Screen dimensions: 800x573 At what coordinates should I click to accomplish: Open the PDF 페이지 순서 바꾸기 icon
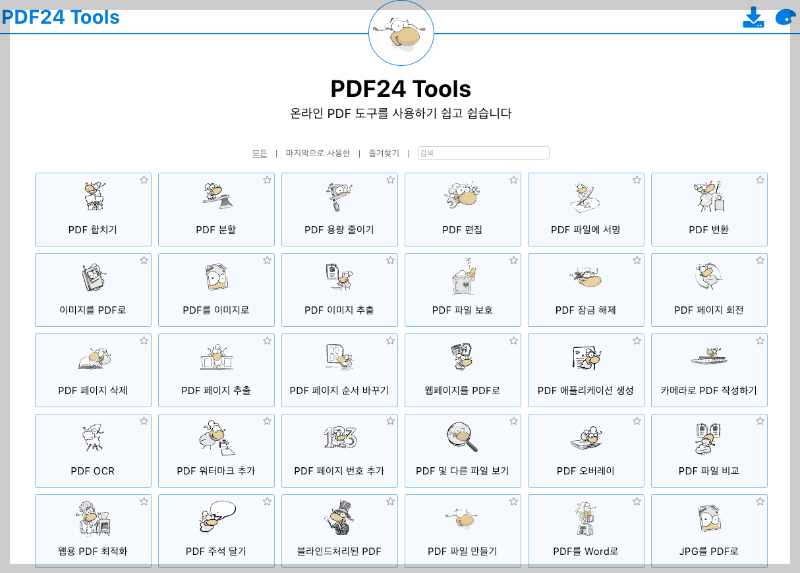pos(340,357)
